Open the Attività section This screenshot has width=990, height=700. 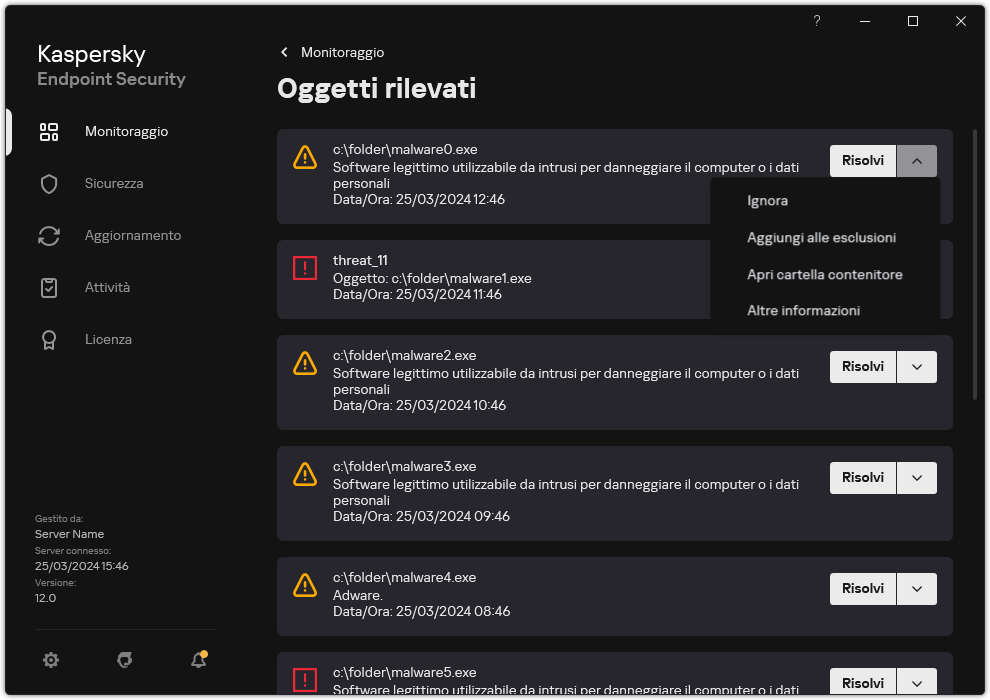coord(108,287)
